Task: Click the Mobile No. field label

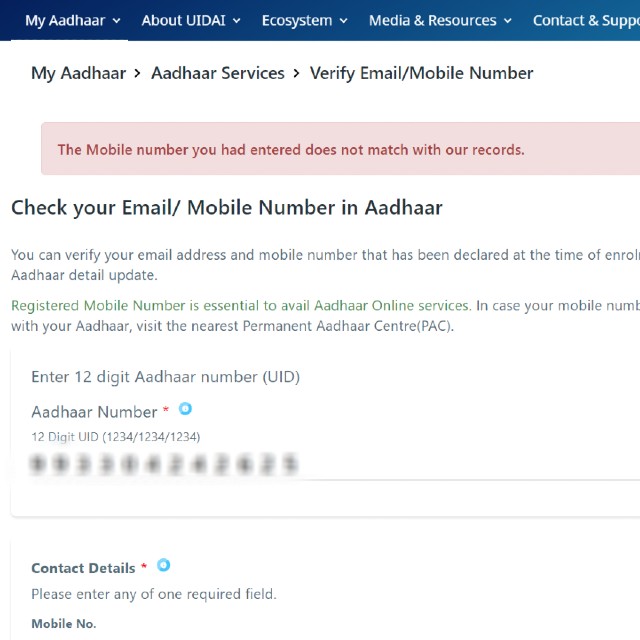Action: (x=63, y=624)
